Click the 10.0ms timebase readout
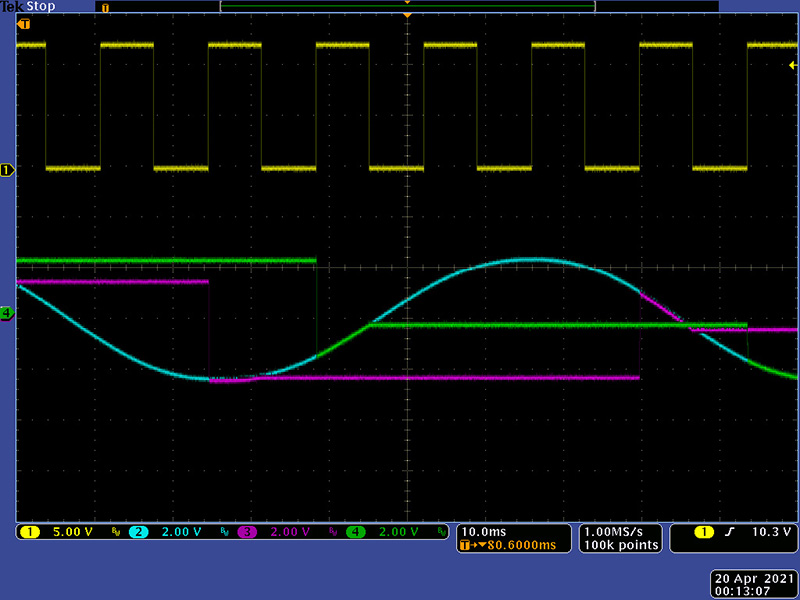800x600 pixels. pyautogui.click(x=484, y=532)
